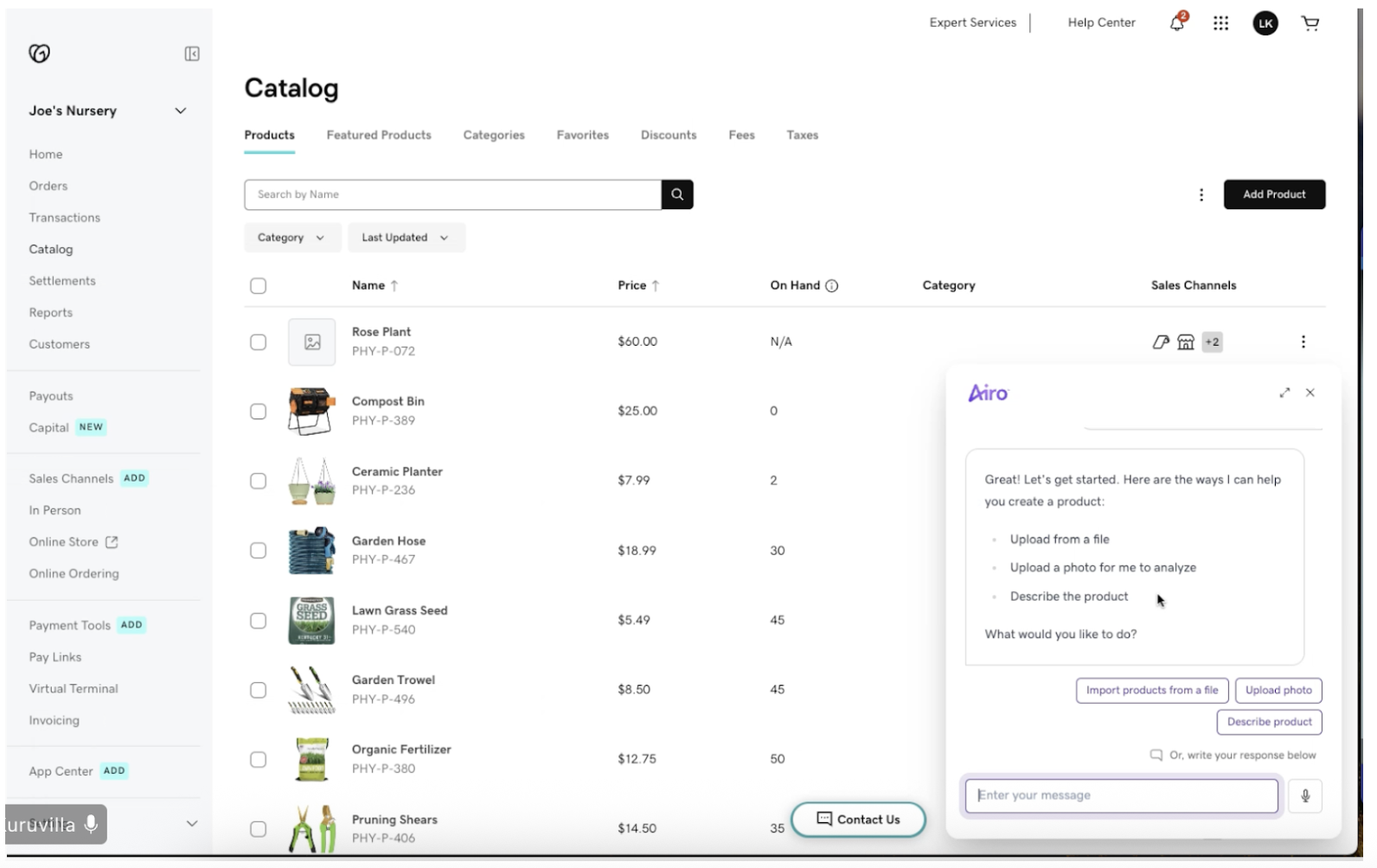
Task: Open Ceramic Planter thumbnail
Action: [x=311, y=481]
